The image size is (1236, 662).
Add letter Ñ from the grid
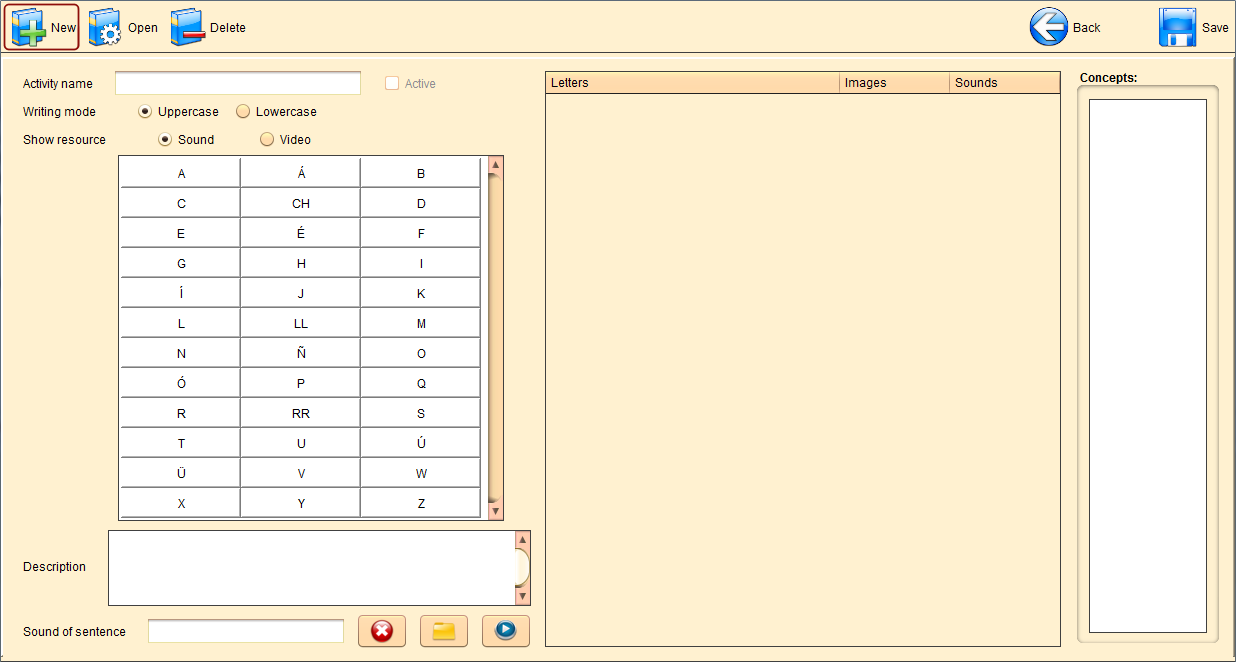tap(301, 353)
